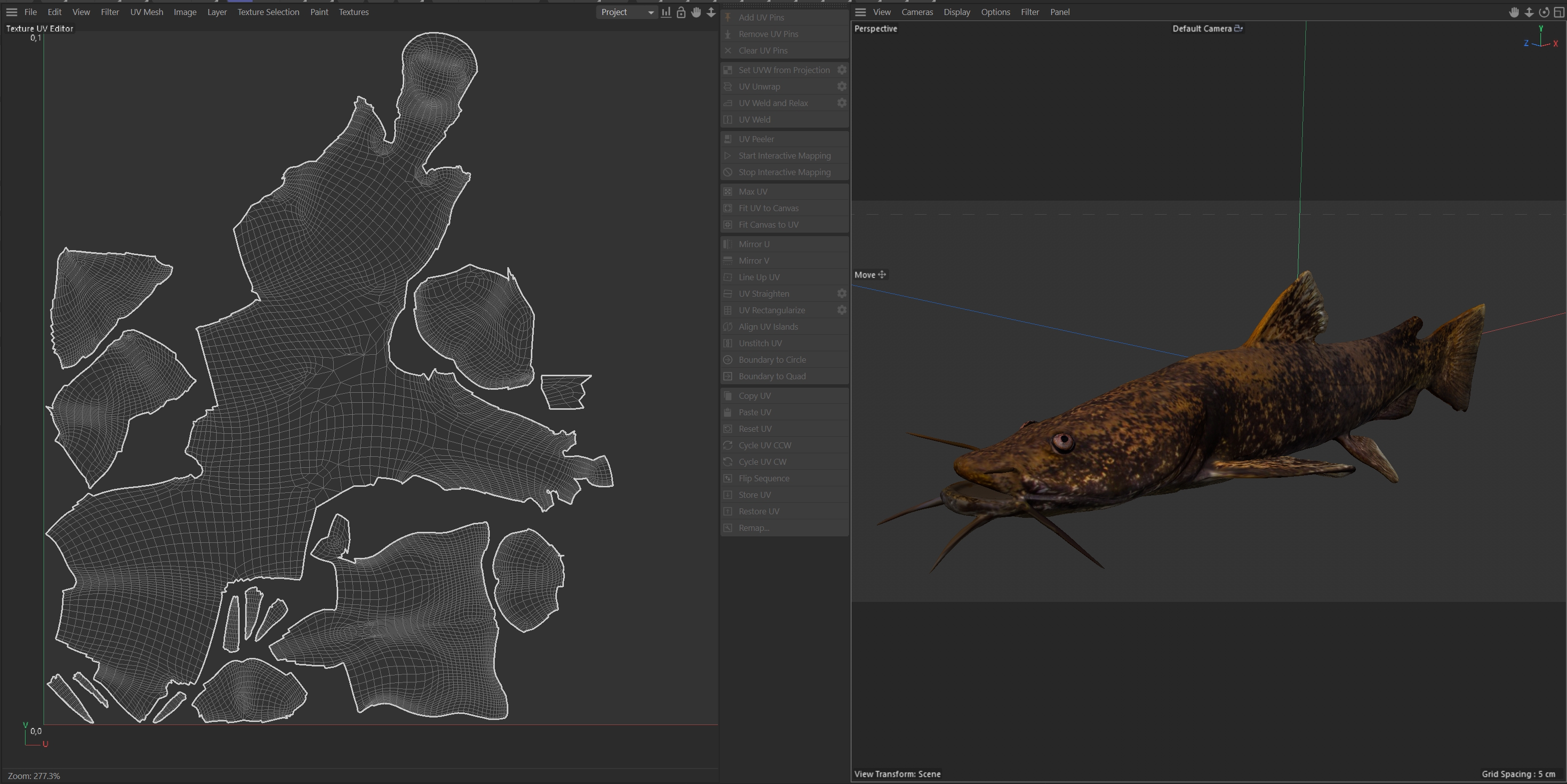Open the UV Mesh menu
Image resolution: width=1567 pixels, height=784 pixels.
(147, 12)
